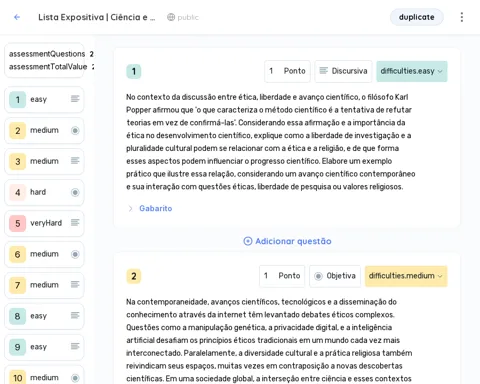Click the duplicate button
This screenshot has width=480, height=384.
417,17
